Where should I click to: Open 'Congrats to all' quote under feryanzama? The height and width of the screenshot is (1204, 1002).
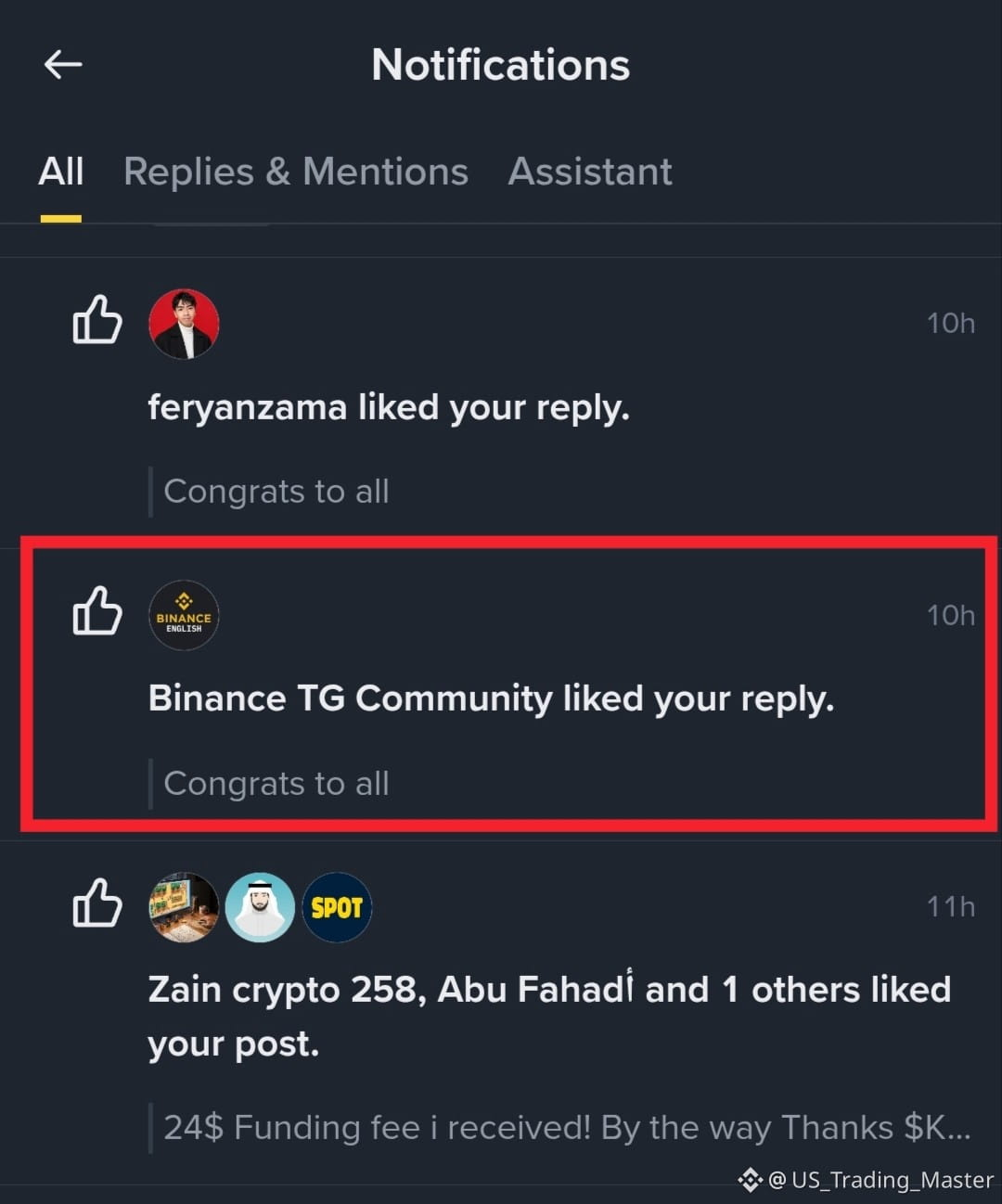[x=276, y=492]
